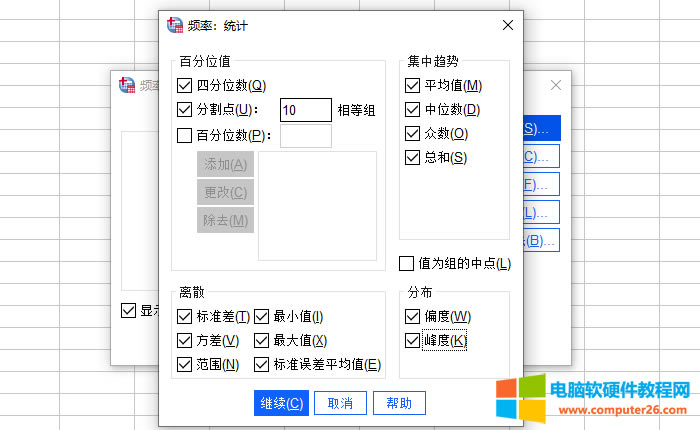Click the 取消 cancel button
This screenshot has height=430, width=700.
(x=340, y=403)
